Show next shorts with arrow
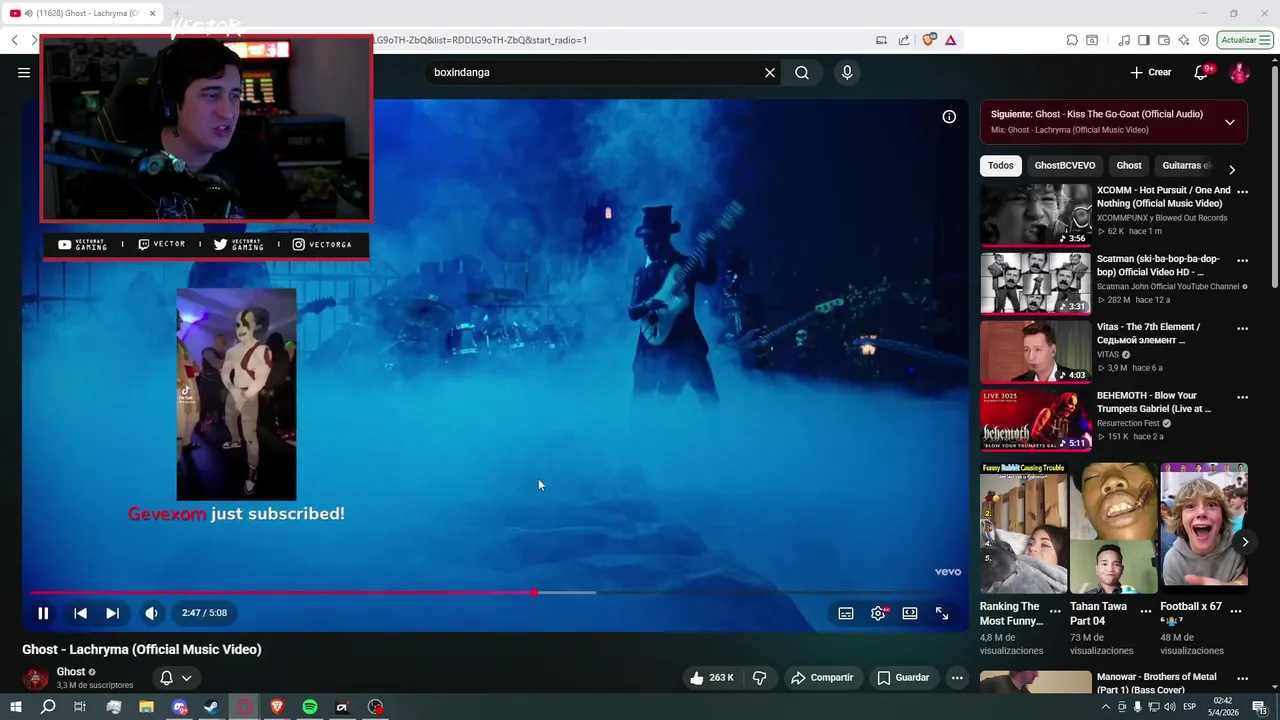Viewport: 1280px width, 720px height. [x=1245, y=542]
